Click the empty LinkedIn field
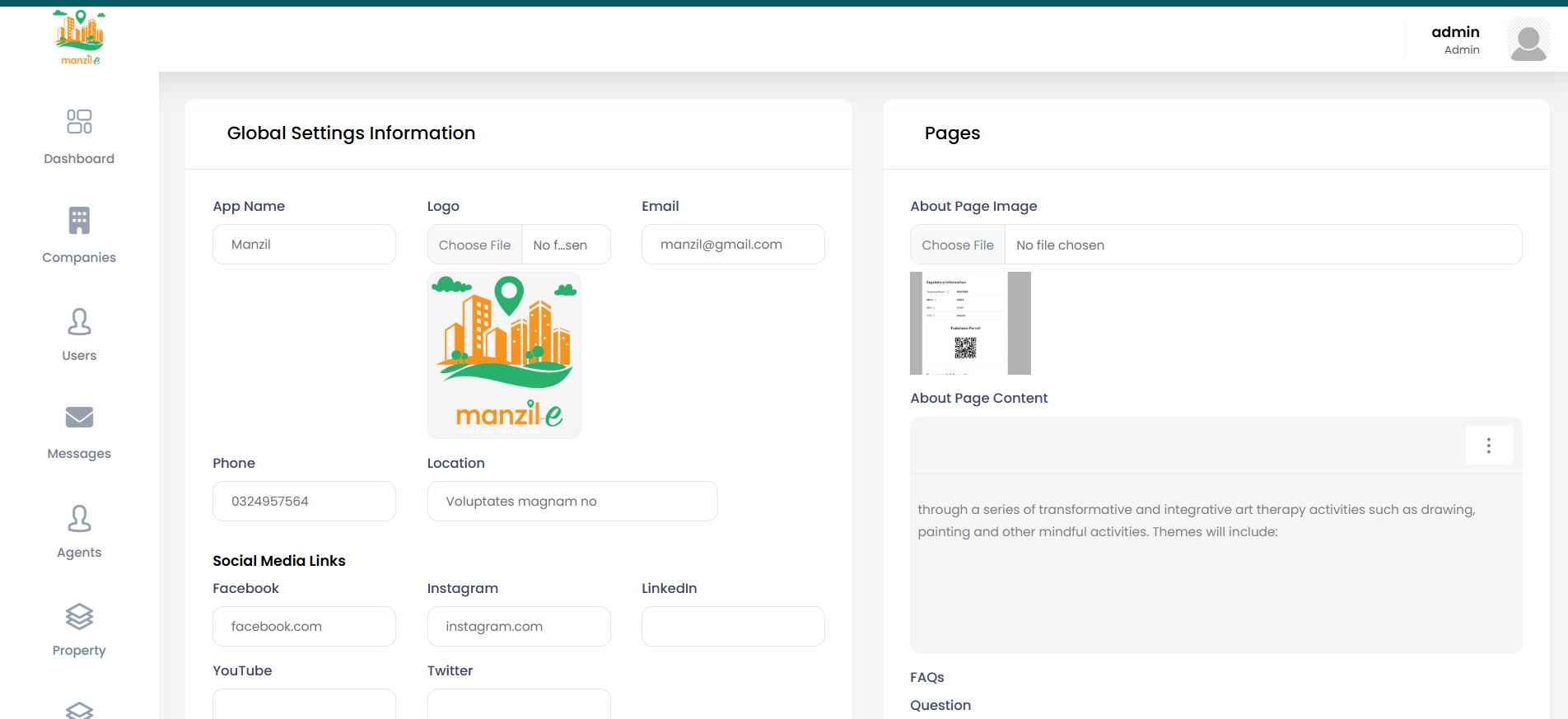This screenshot has width=1568, height=719. coord(732,627)
